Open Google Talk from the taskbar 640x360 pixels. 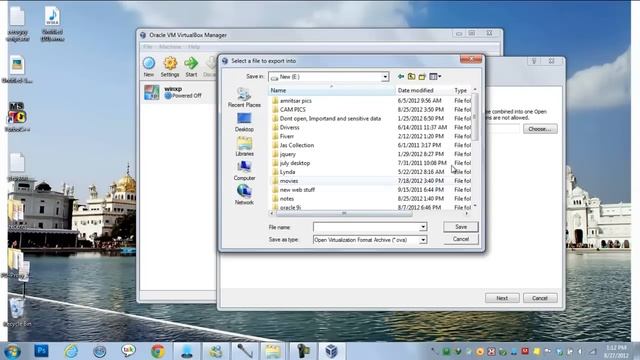pos(128,351)
